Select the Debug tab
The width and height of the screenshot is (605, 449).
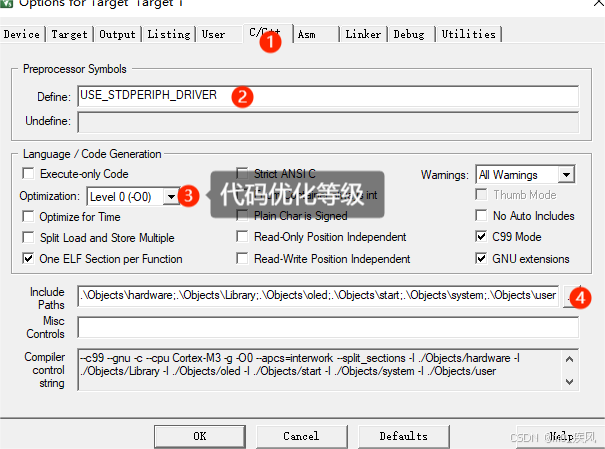point(409,34)
